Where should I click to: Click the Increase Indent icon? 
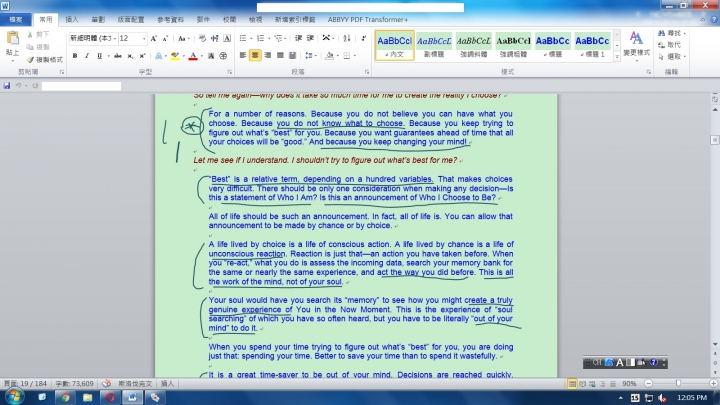click(310, 39)
